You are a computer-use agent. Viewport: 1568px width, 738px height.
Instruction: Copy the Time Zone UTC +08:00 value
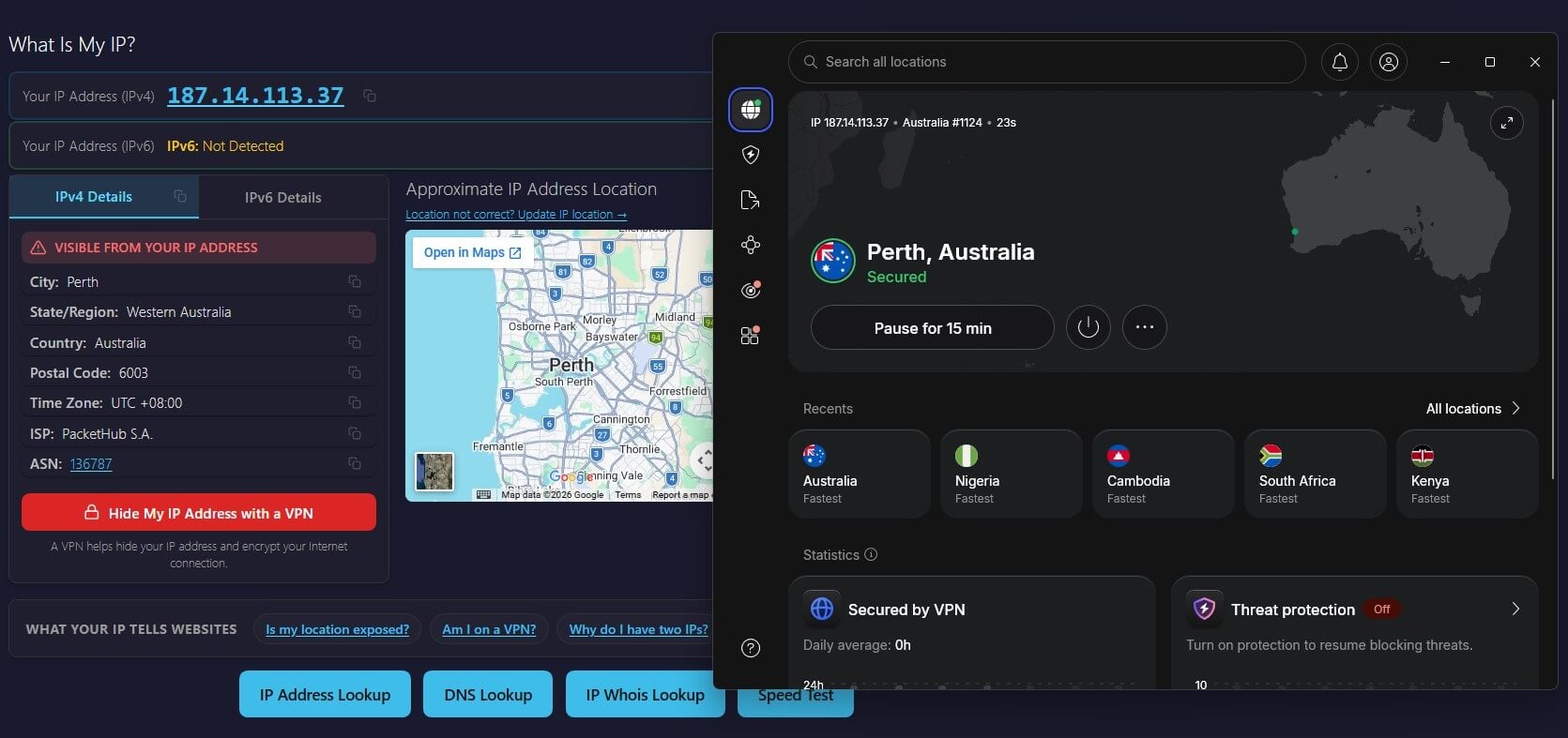[355, 402]
